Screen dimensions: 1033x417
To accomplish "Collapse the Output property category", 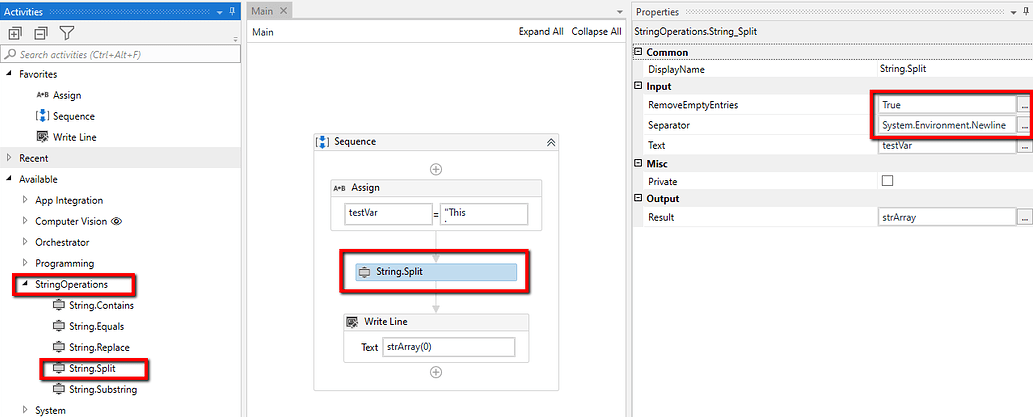I will click(x=637, y=198).
